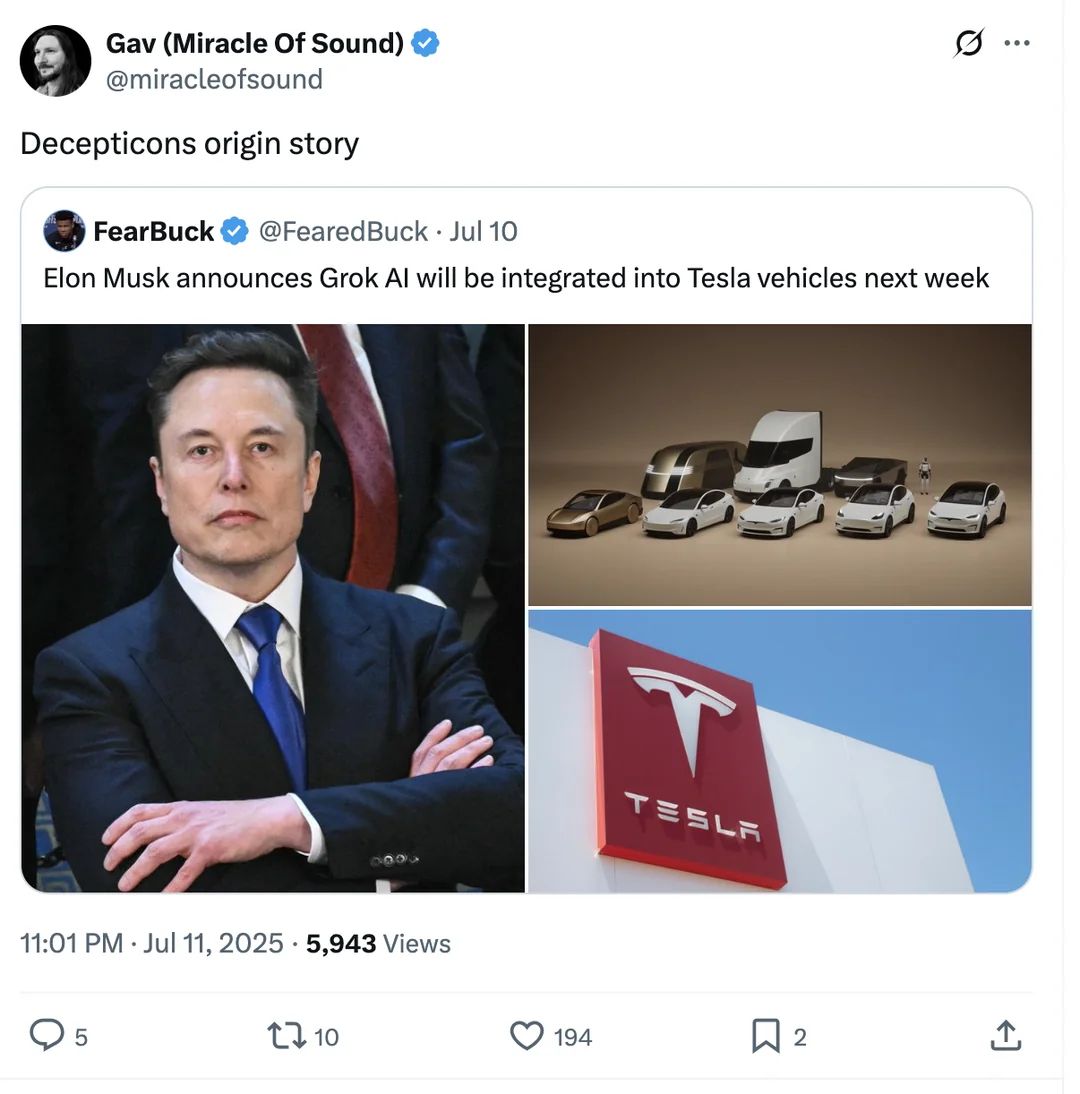
Task: Like the post with the heart icon
Action: 527,1036
